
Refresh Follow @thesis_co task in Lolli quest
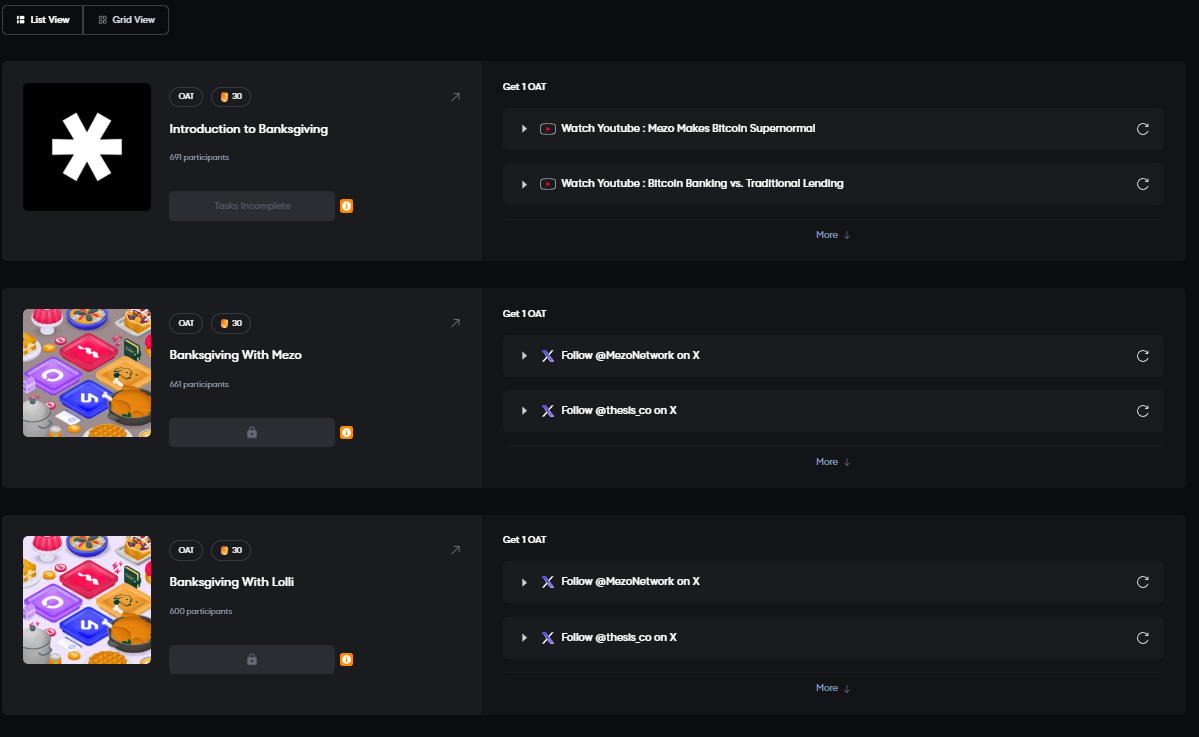[1143, 638]
